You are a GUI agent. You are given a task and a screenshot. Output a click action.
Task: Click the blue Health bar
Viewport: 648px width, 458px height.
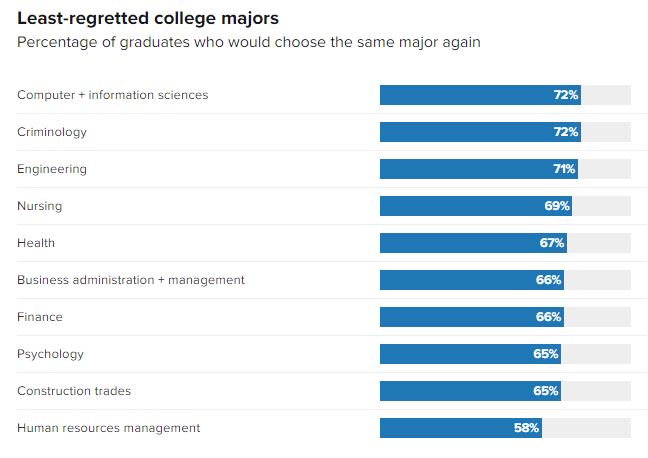[460, 243]
